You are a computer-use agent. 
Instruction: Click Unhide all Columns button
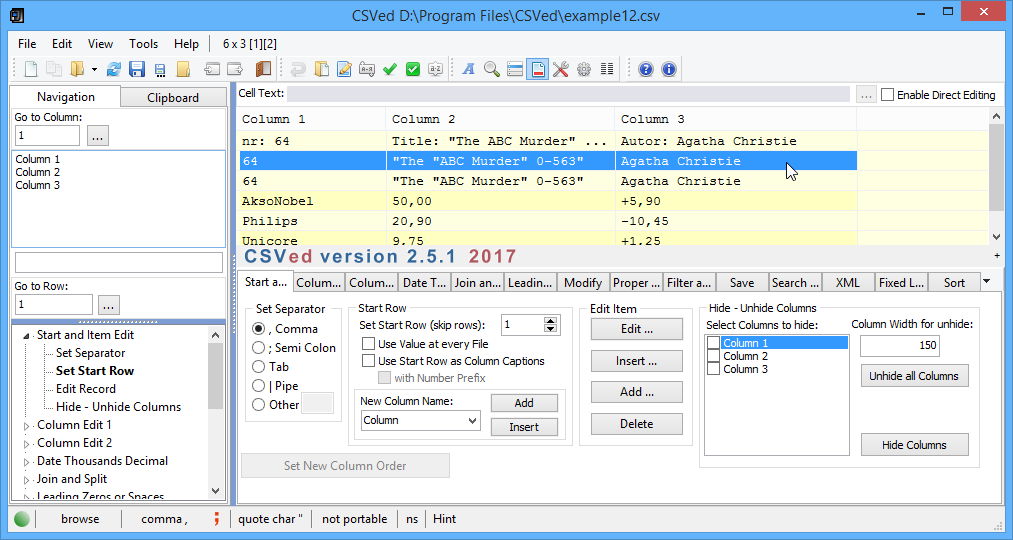[914, 376]
